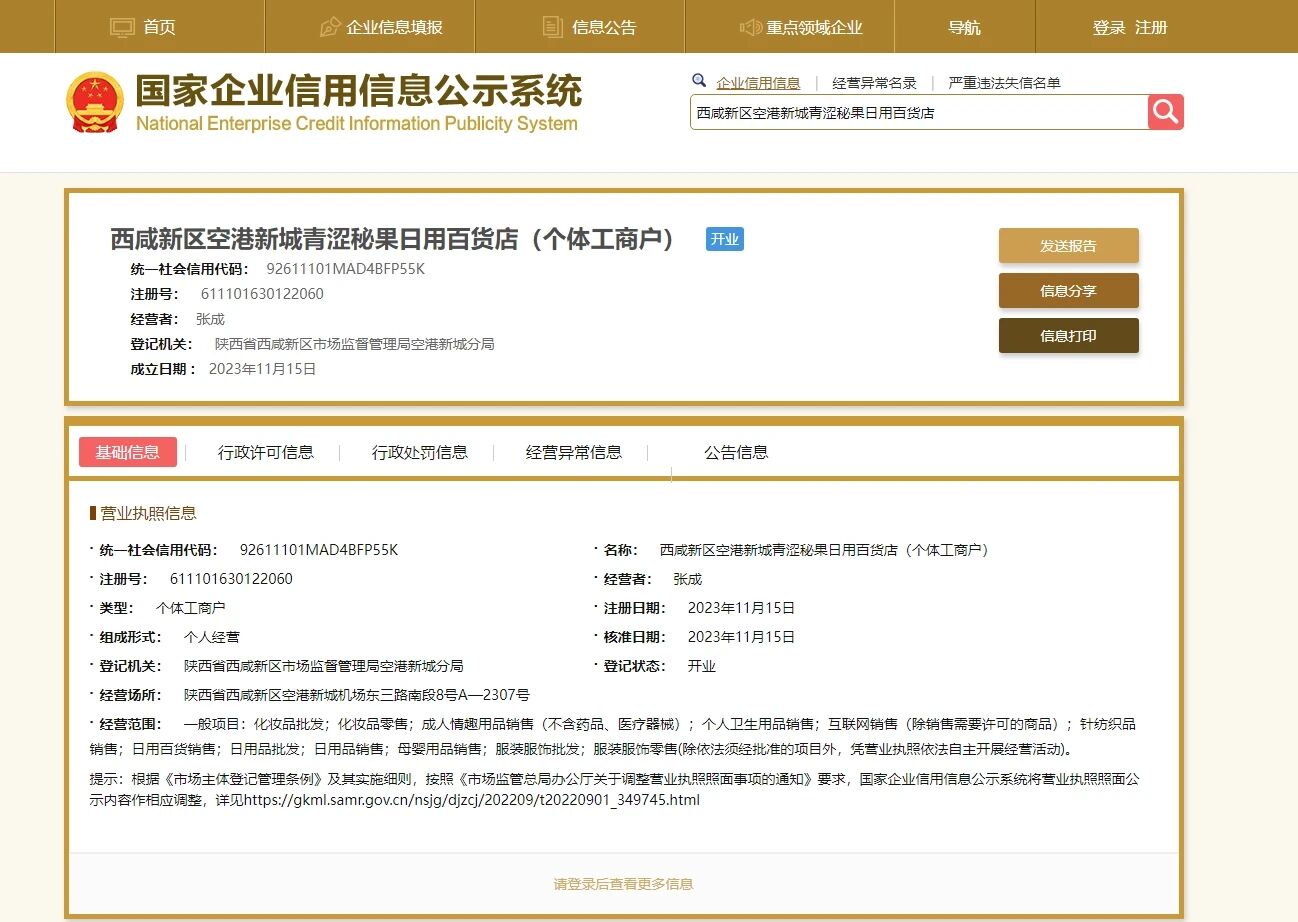This screenshot has height=922, width=1298.
Task: Click the enterprise name search field
Action: pyautogui.click(x=919, y=113)
